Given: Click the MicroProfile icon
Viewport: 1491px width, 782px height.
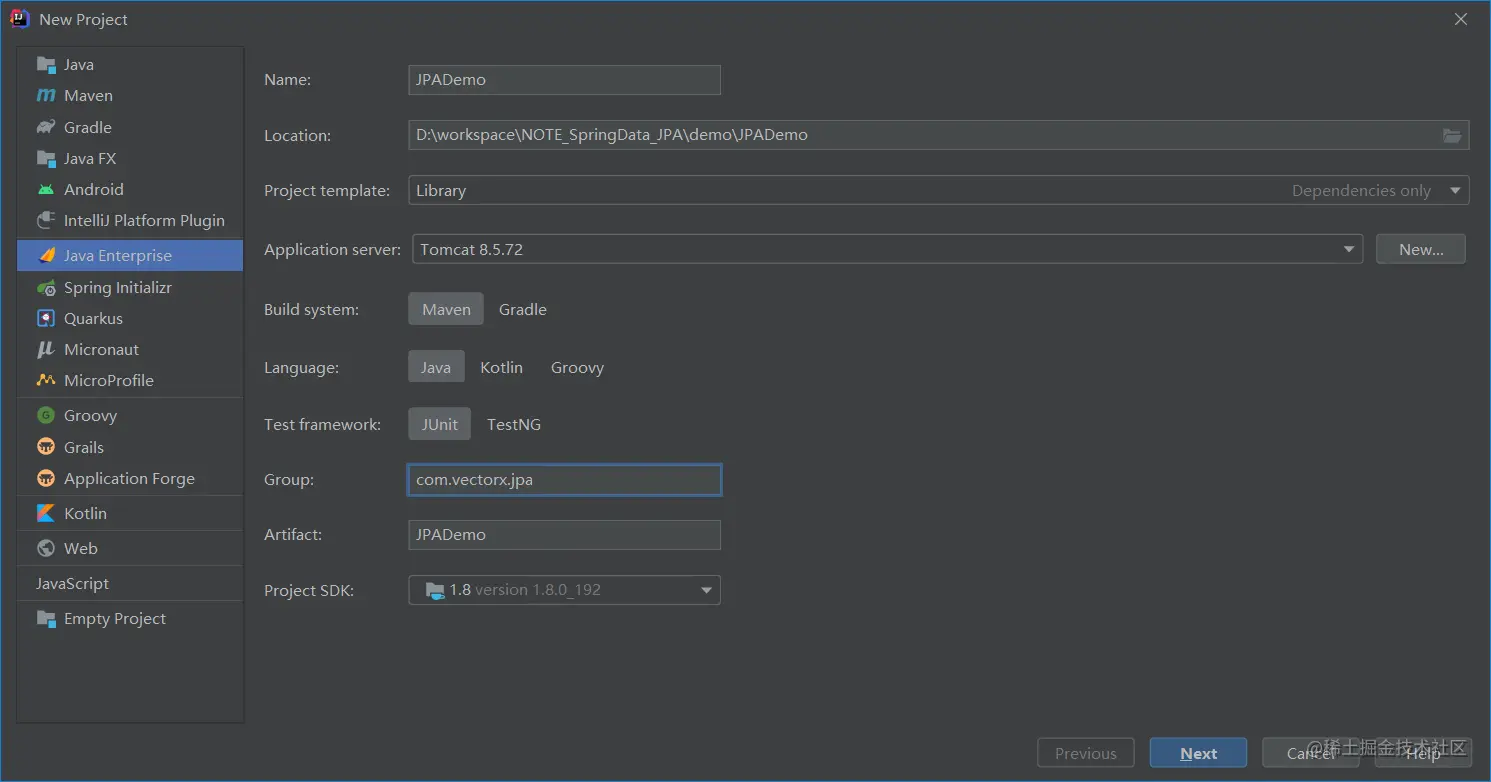Looking at the screenshot, I should pyautogui.click(x=46, y=380).
